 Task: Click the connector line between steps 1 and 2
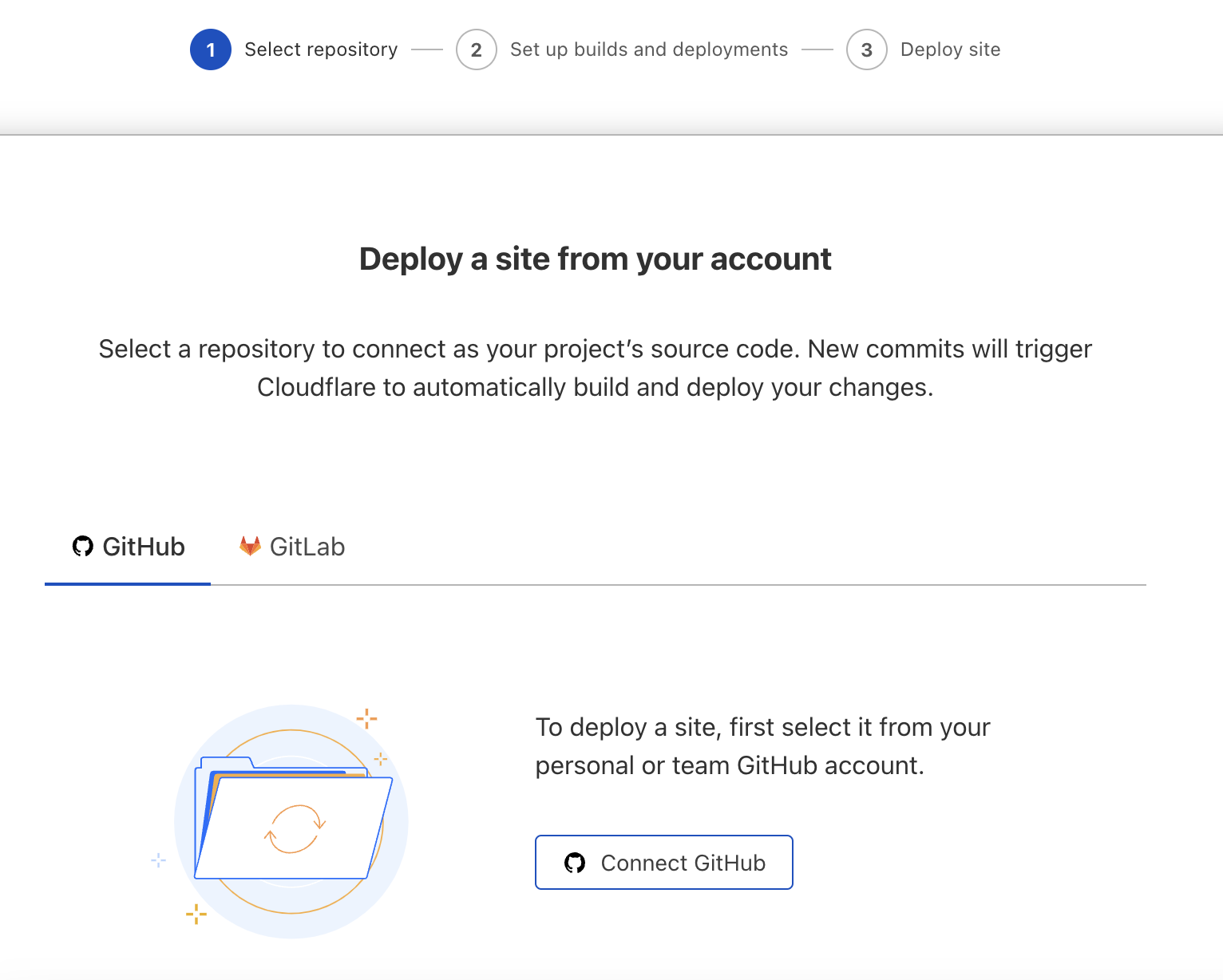coord(427,49)
